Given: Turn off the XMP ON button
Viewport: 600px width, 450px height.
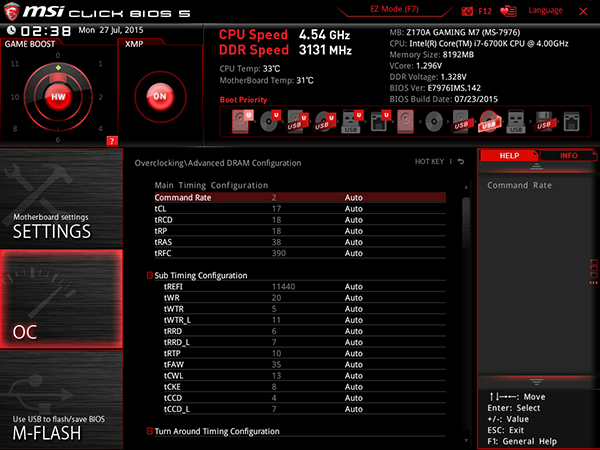Looking at the screenshot, I should 160,96.
